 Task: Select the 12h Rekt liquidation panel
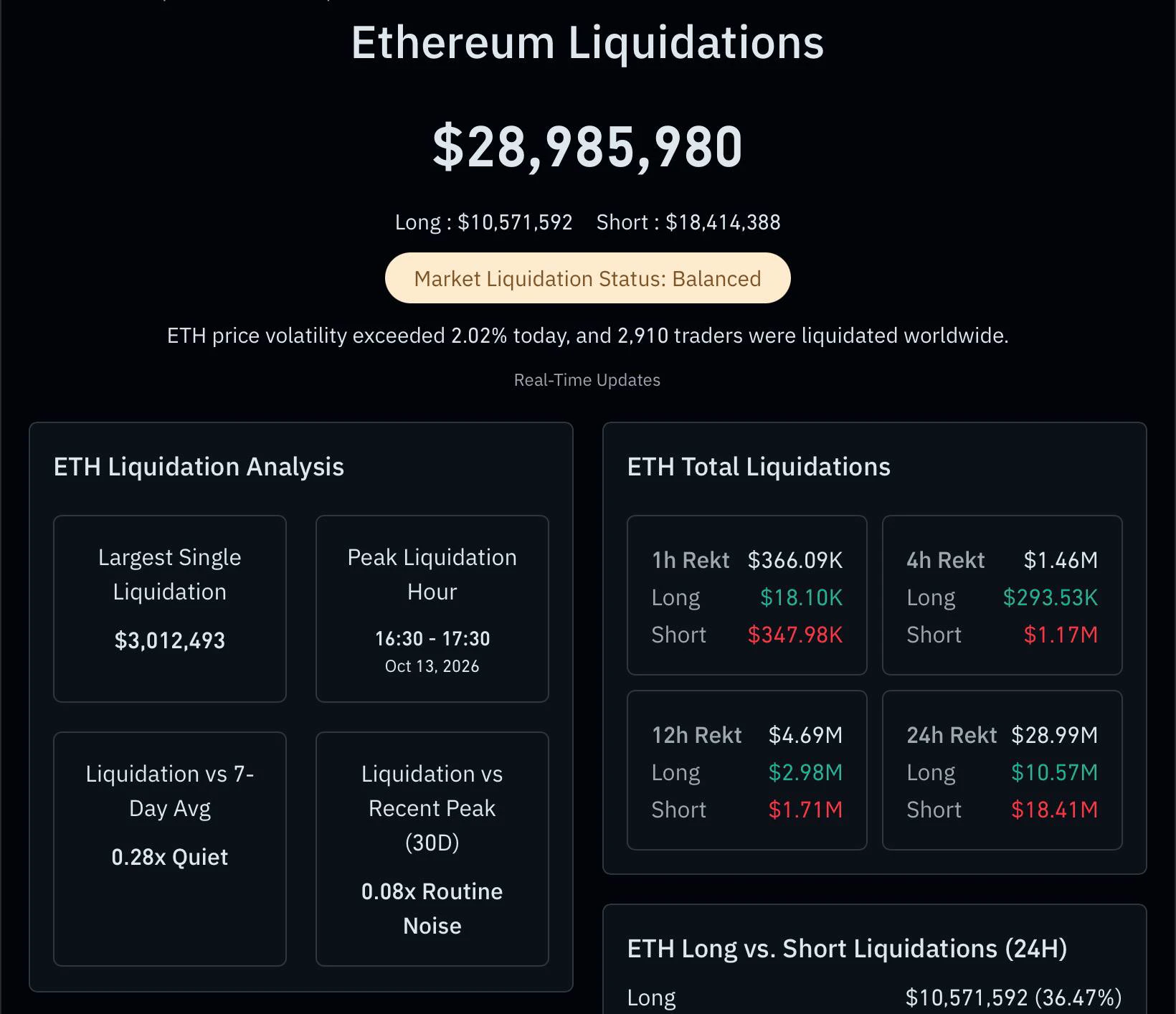click(747, 770)
